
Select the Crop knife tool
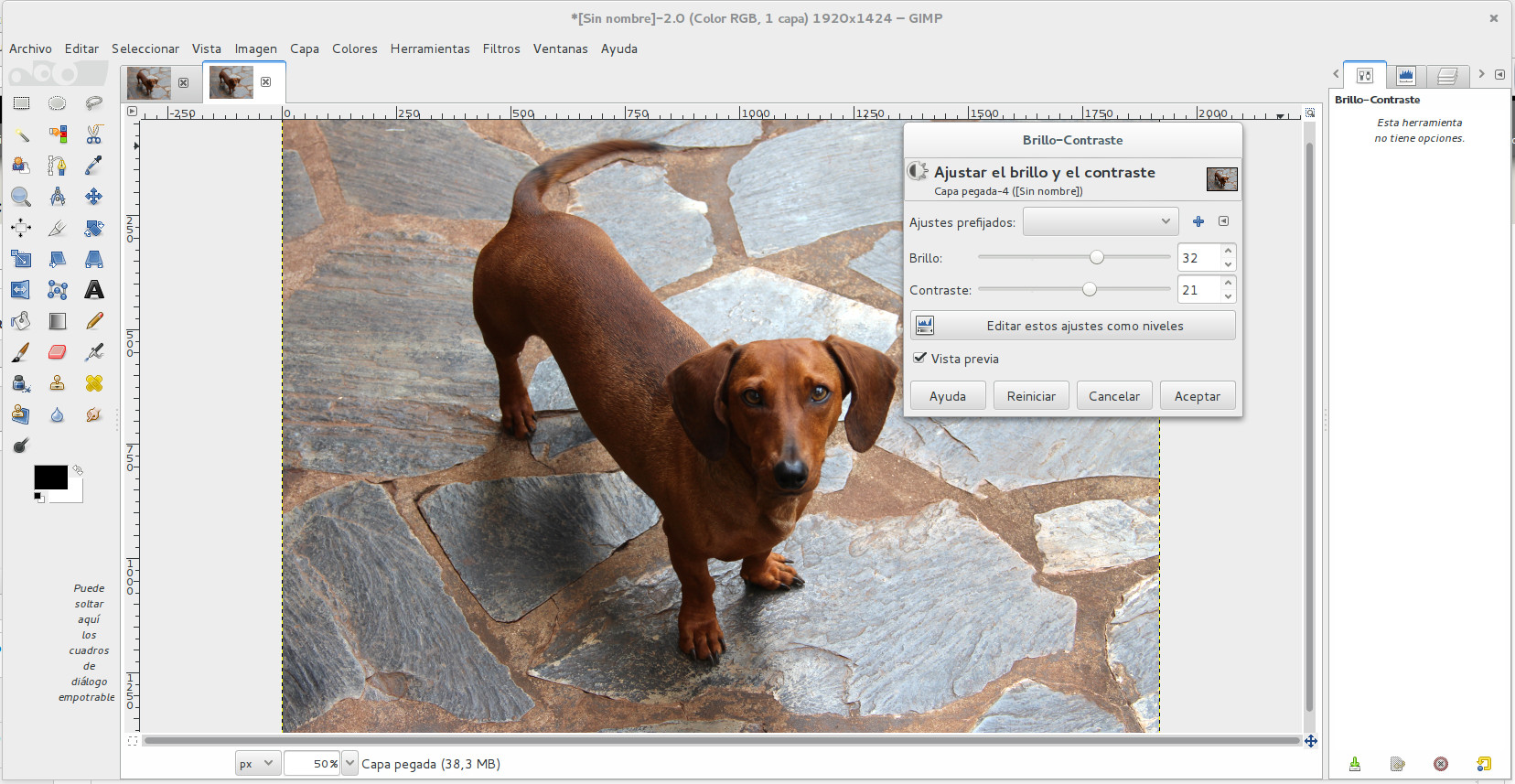coord(58,228)
